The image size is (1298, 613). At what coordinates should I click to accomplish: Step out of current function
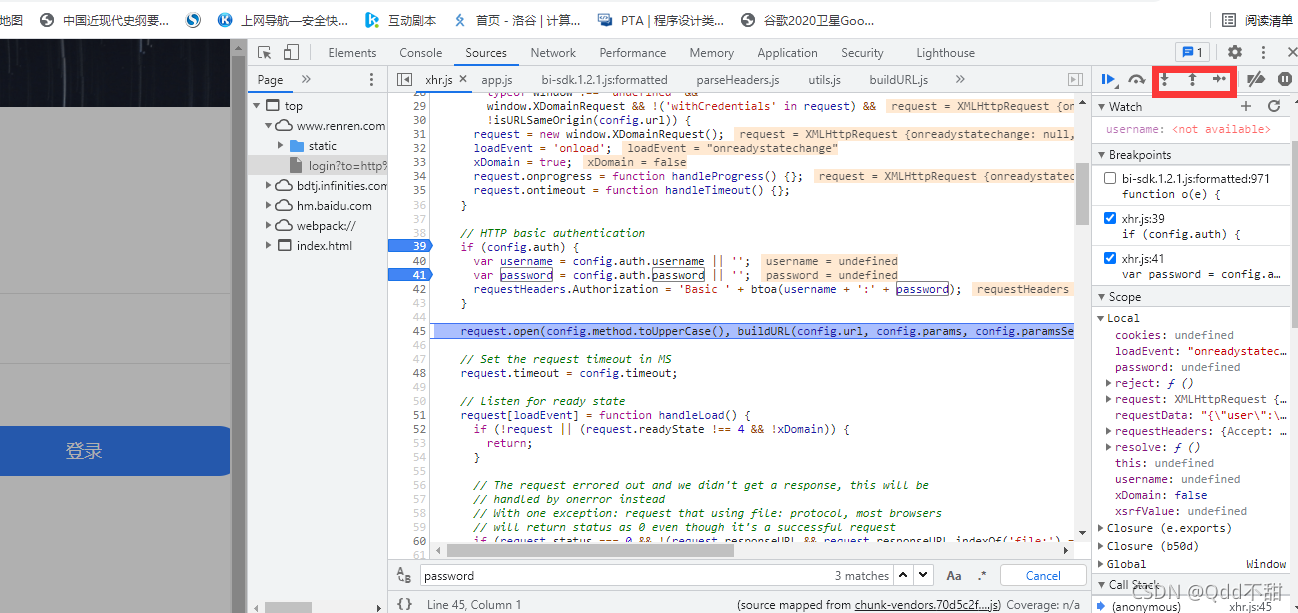tap(1192, 79)
